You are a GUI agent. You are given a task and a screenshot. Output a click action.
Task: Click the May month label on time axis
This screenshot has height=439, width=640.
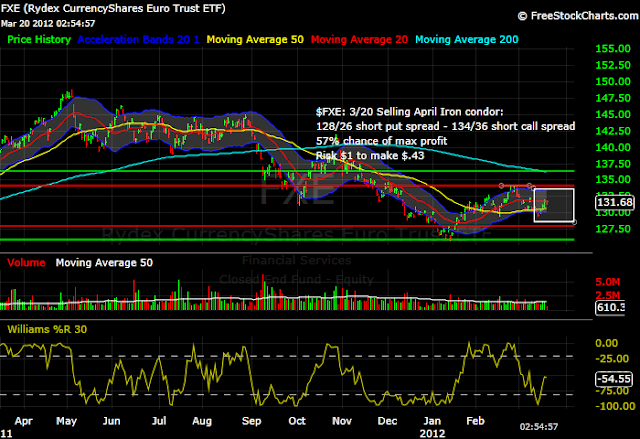(x=67, y=421)
